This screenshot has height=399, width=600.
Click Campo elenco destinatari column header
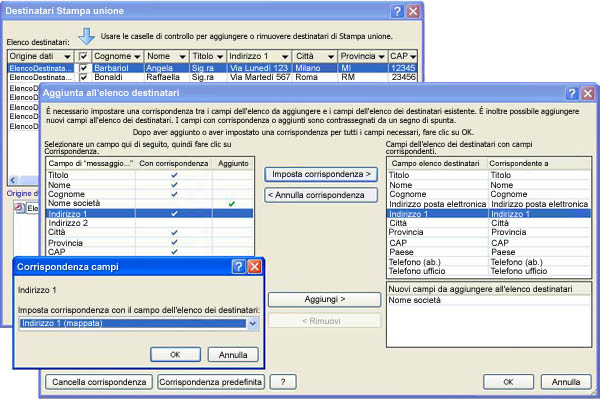pyautogui.click(x=437, y=163)
